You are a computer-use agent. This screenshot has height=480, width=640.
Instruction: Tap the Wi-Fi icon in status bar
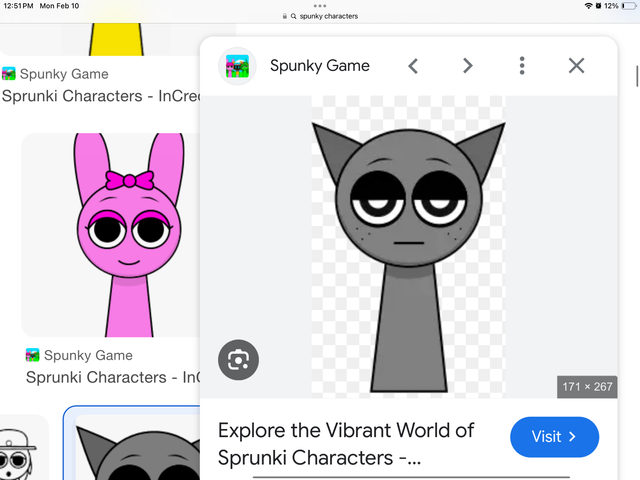[588, 6]
